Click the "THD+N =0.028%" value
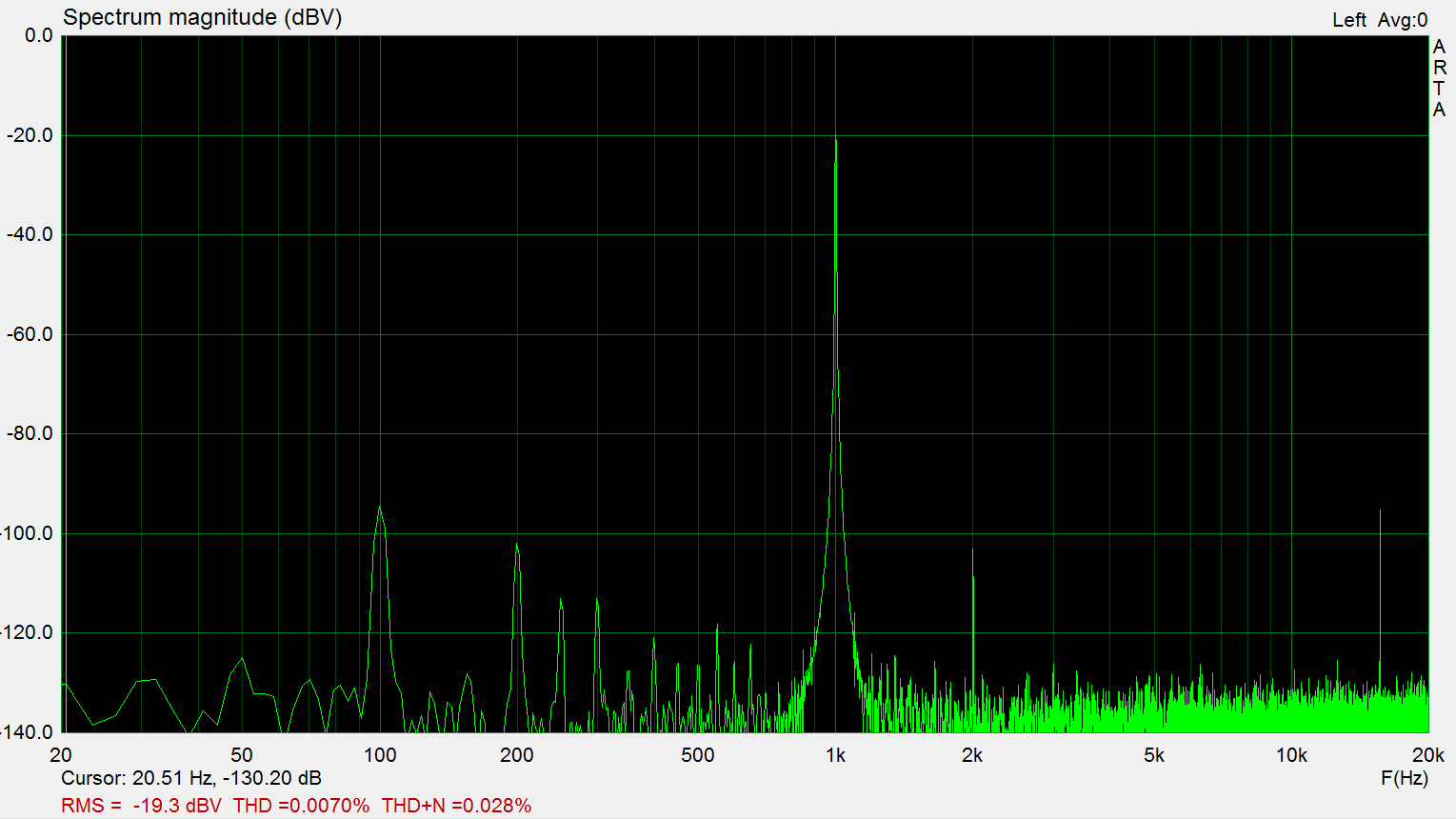Image resolution: width=1456 pixels, height=819 pixels. point(456,806)
